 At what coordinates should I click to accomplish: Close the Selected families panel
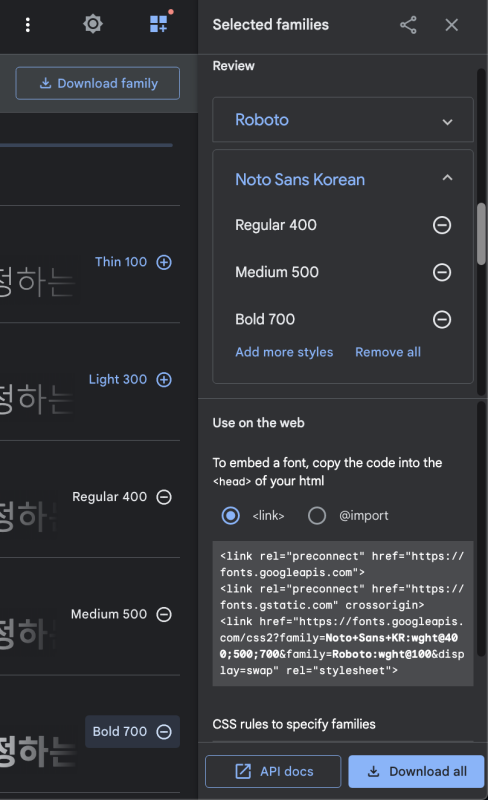(x=451, y=24)
